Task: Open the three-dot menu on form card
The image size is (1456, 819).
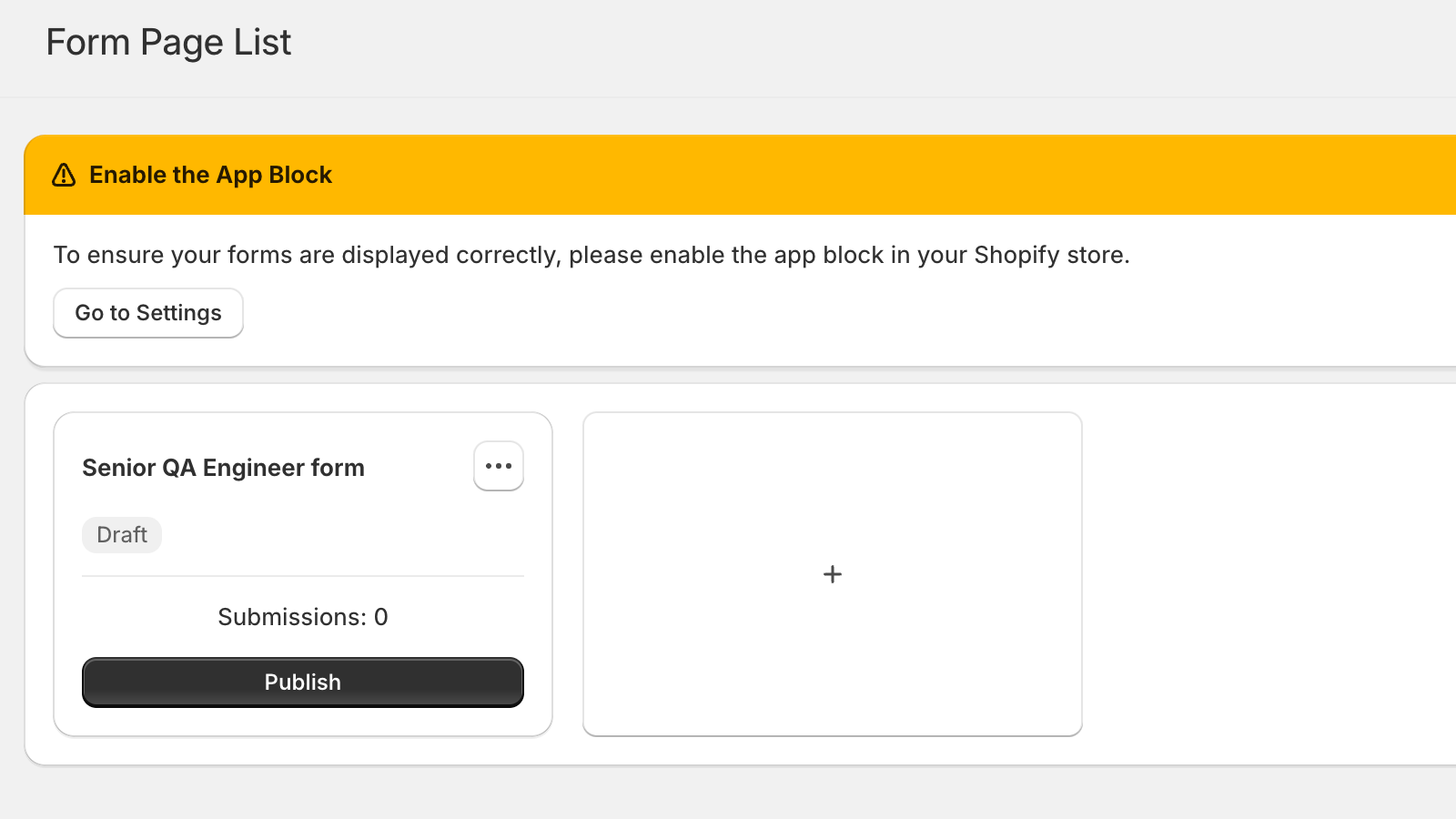Action: tap(499, 466)
